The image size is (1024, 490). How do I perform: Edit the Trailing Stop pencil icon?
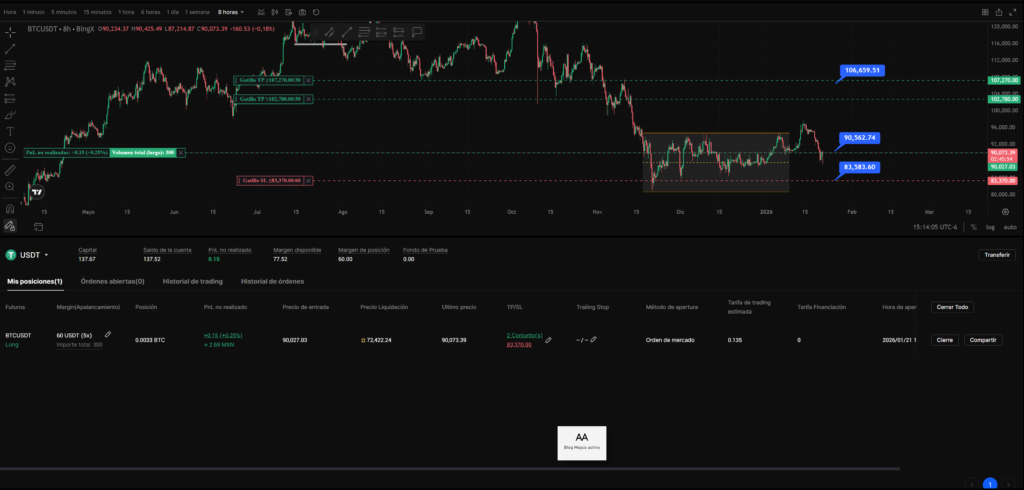pyautogui.click(x=594, y=340)
